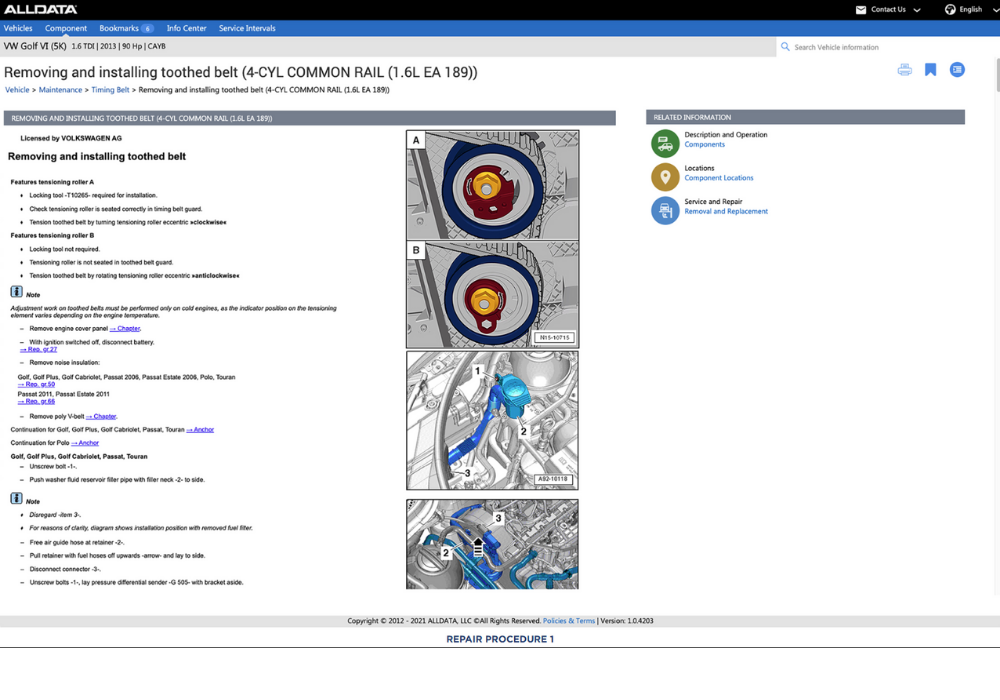This screenshot has height=700, width=1000.
Task: Click the Contact Us envelope icon
Action: pyautogui.click(x=861, y=10)
